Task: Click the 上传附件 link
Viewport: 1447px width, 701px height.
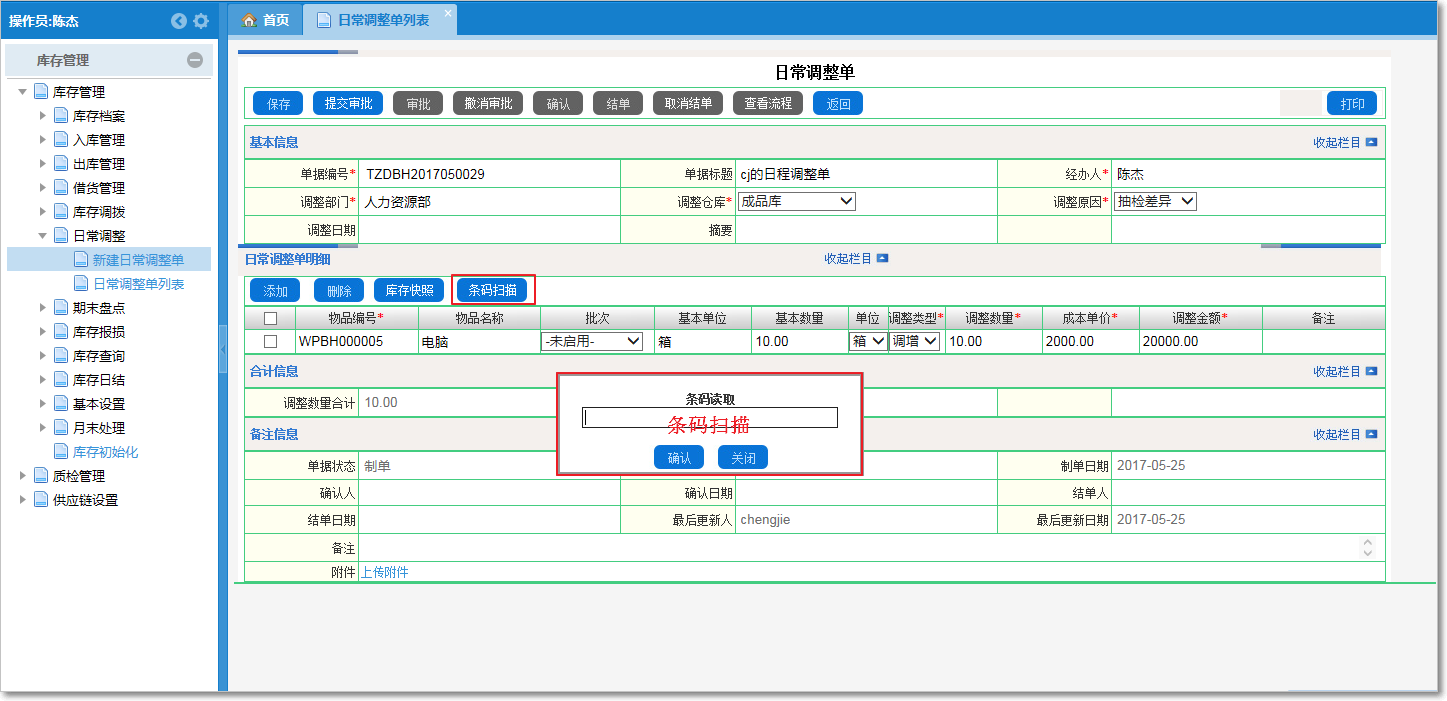Action: 384,572
